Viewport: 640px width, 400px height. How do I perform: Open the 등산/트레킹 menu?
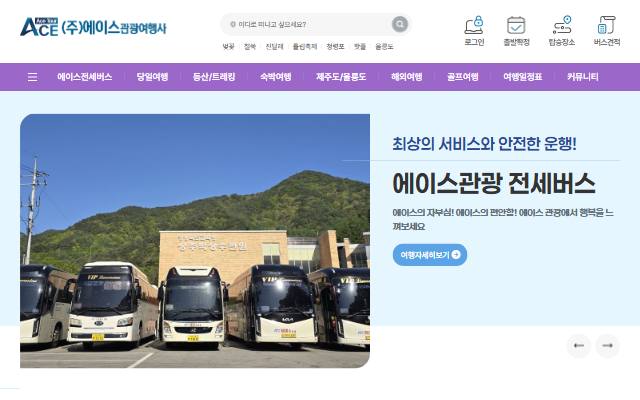tap(214, 77)
